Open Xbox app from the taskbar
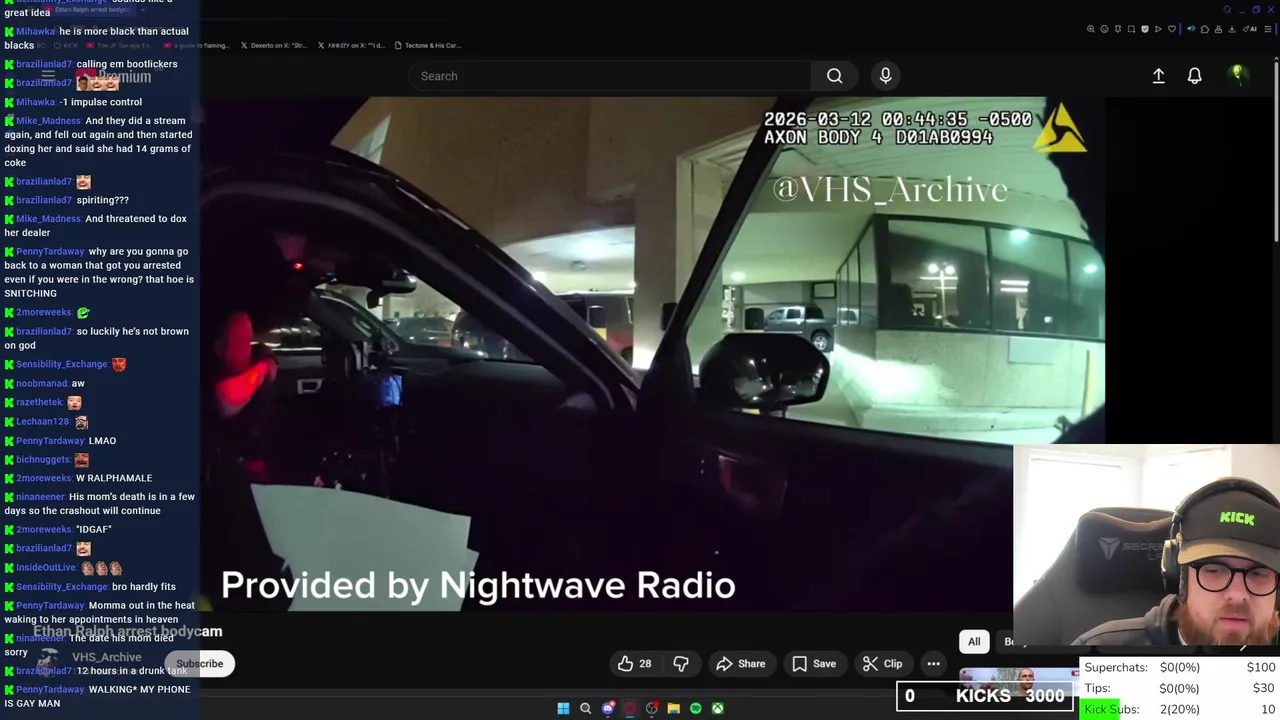 [717, 709]
